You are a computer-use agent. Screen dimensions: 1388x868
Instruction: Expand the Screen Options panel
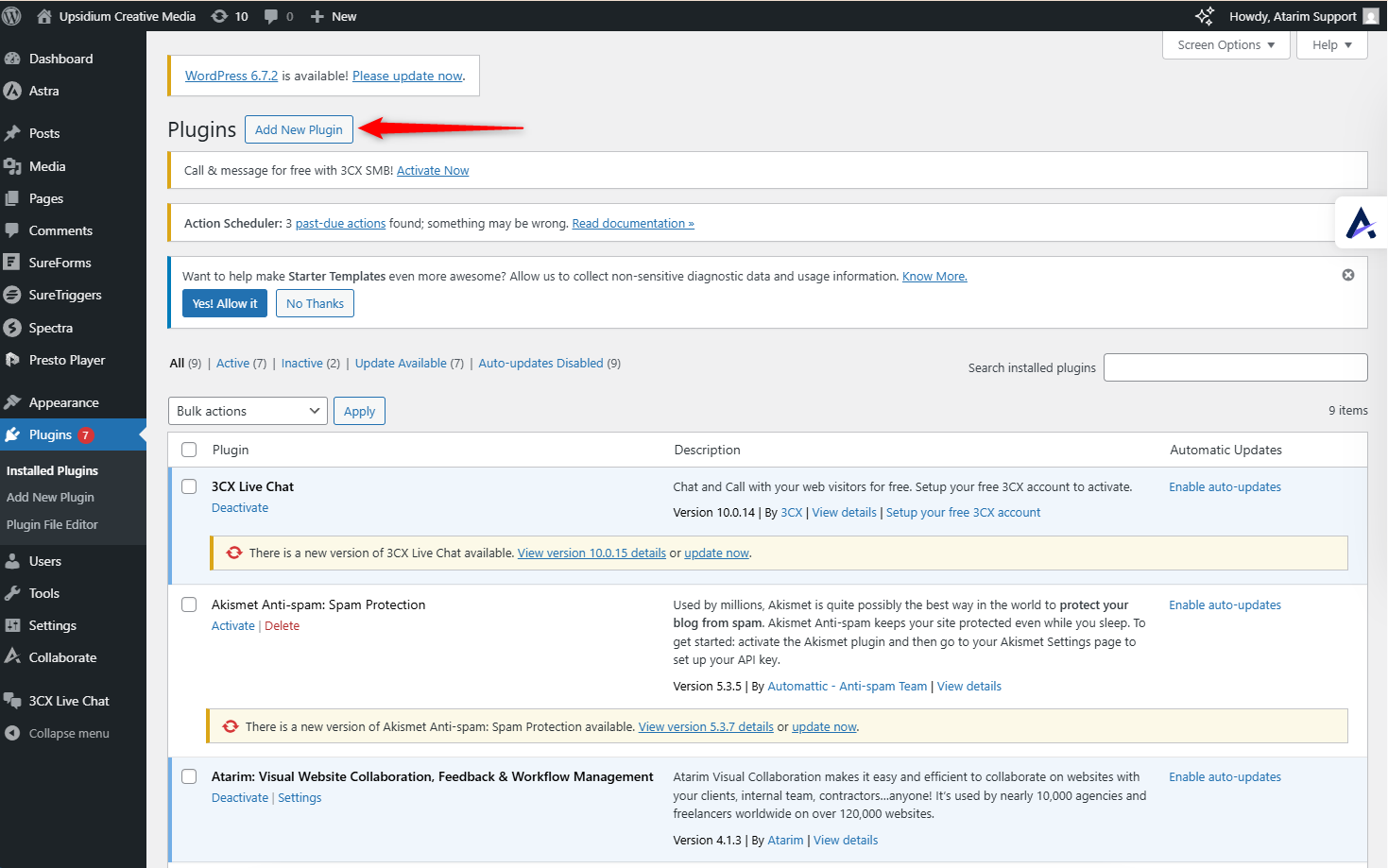(x=1225, y=44)
